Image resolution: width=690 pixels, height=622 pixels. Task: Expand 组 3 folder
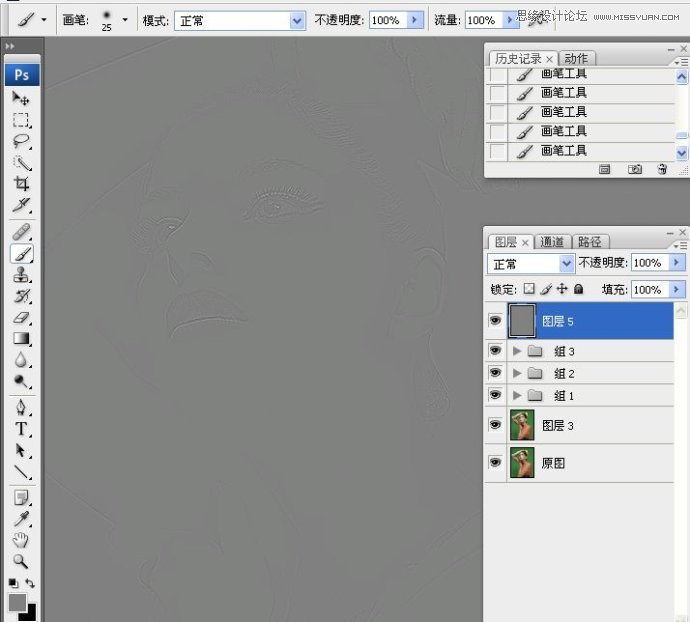pyautogui.click(x=517, y=351)
